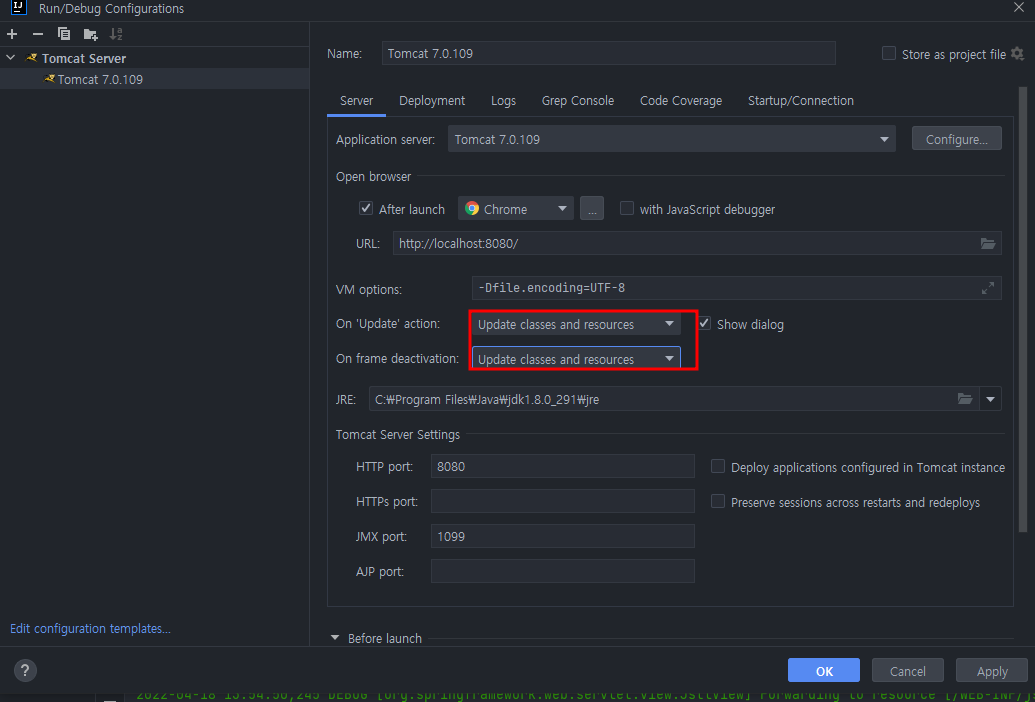
Task: Click the vertical scrollbar of settings panel
Action: (1024, 310)
